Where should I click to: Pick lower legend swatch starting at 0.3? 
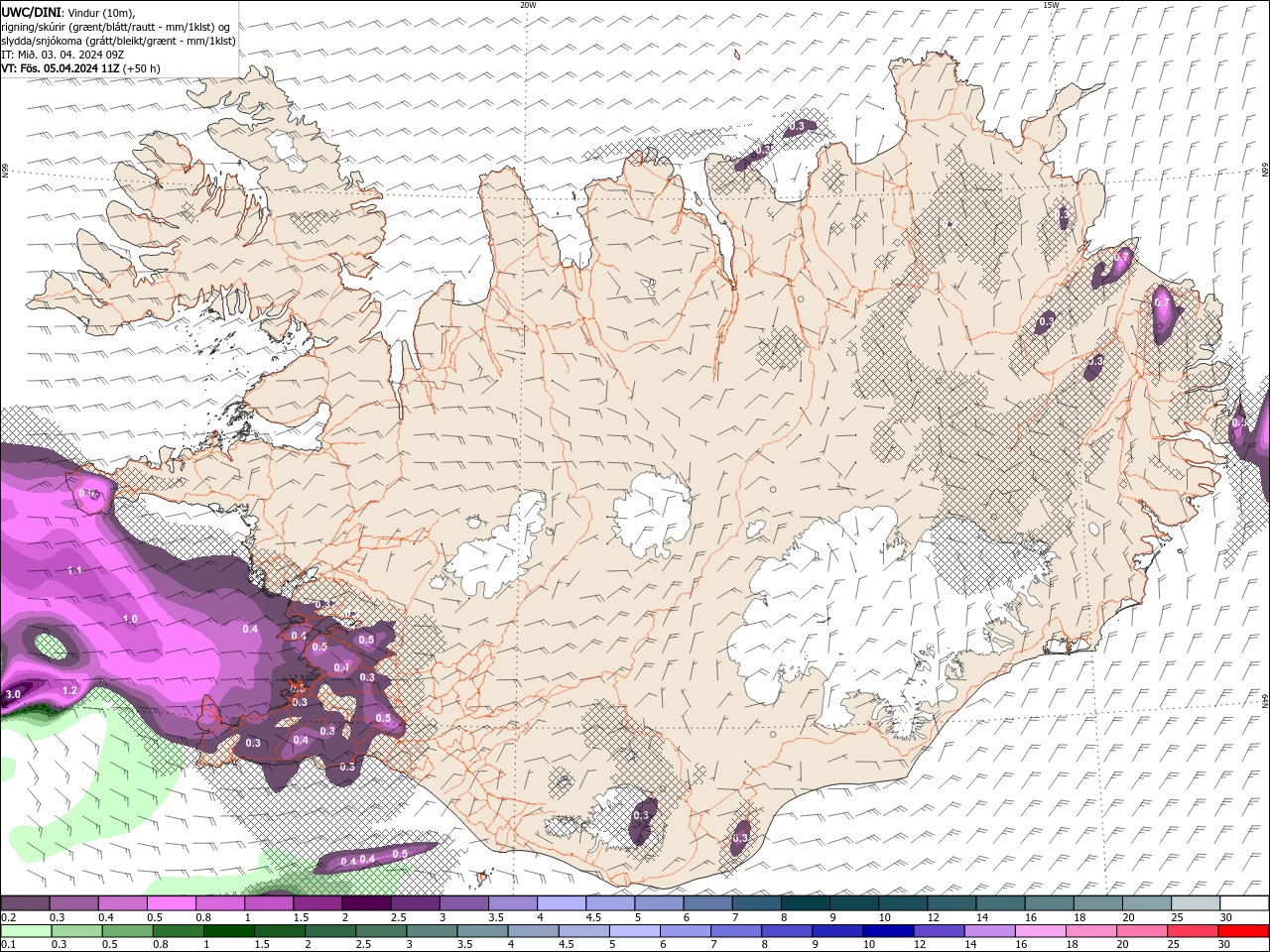76,931
